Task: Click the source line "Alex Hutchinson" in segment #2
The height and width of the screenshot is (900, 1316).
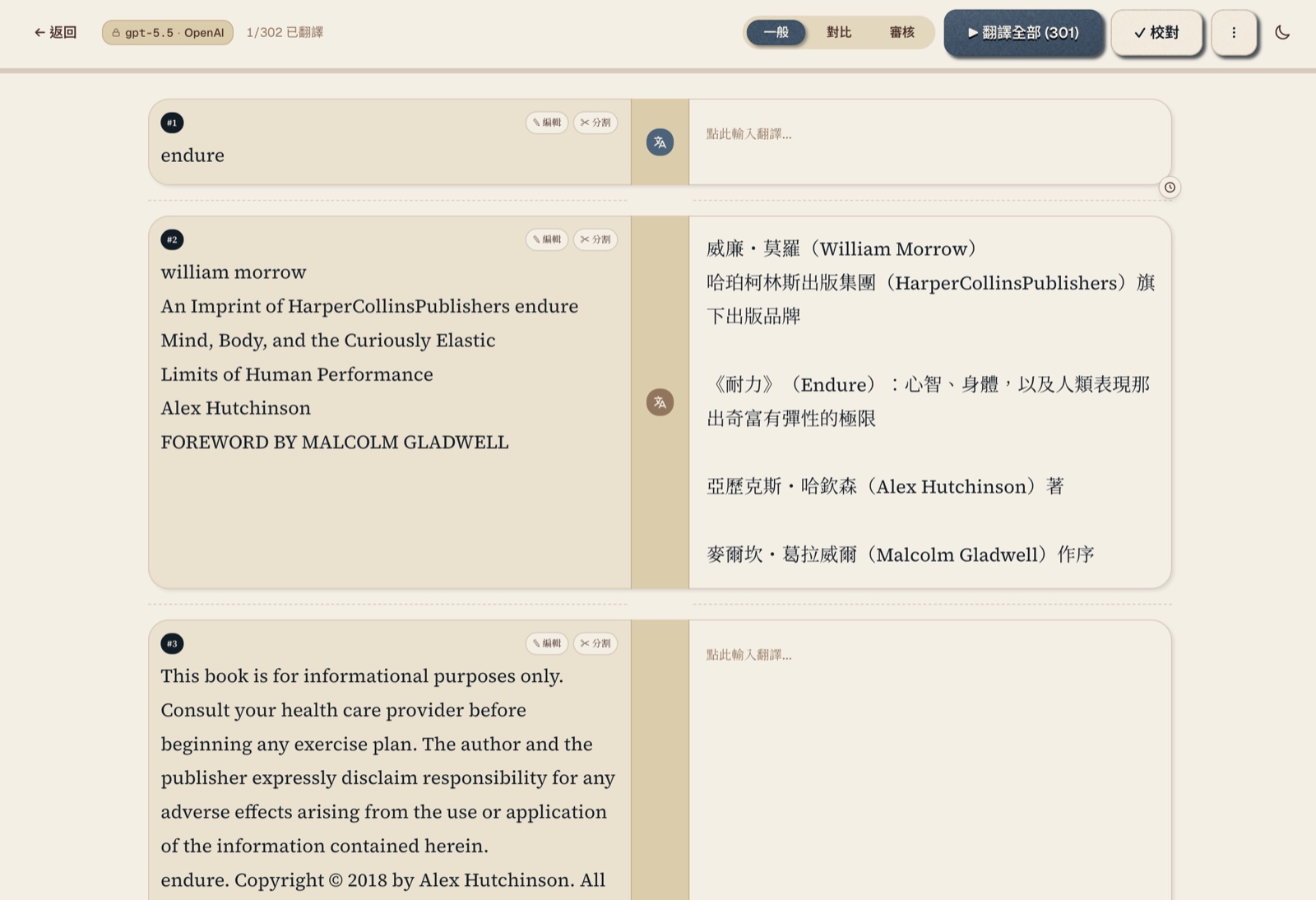Action: pos(236,408)
